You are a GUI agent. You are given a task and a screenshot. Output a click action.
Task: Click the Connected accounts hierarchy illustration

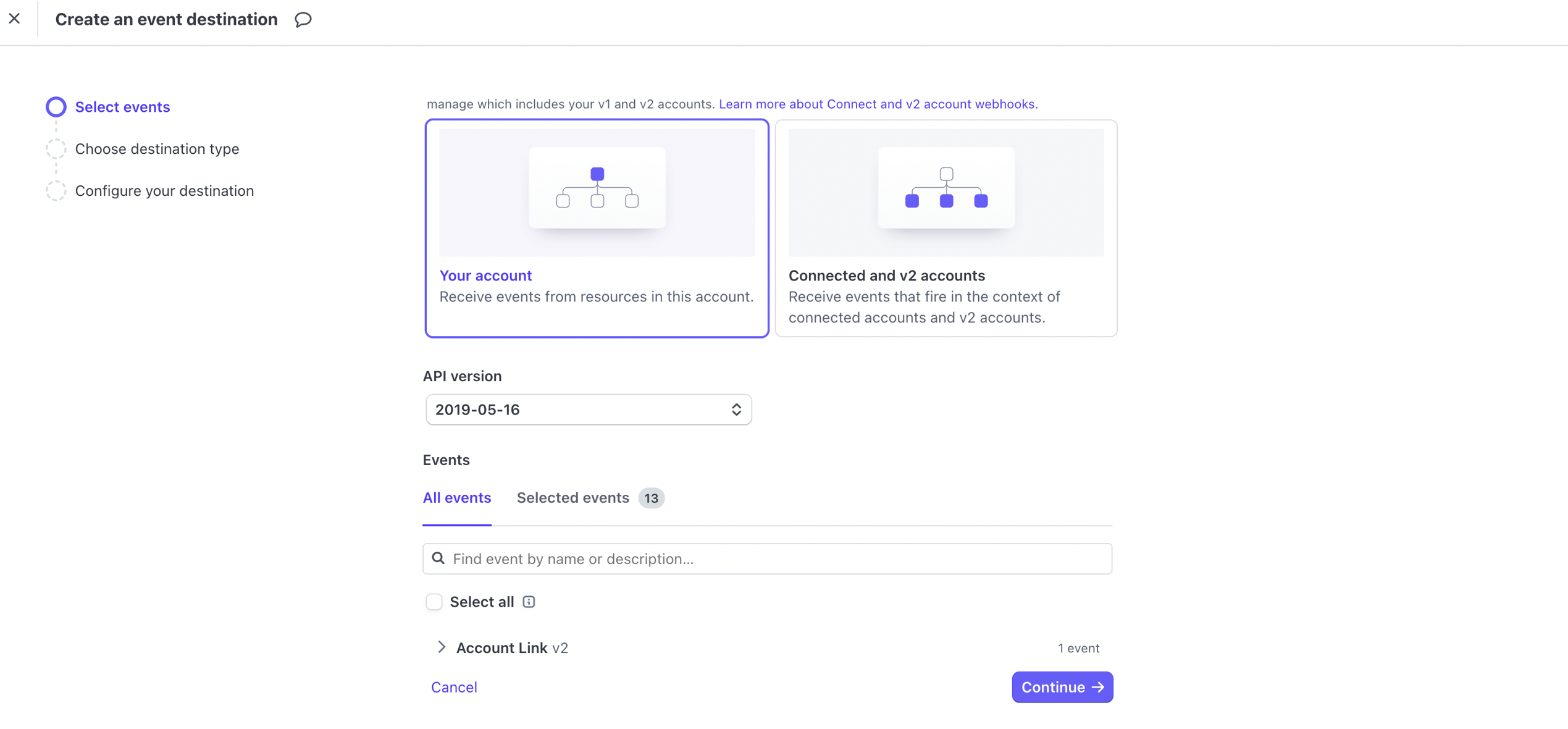[945, 188]
